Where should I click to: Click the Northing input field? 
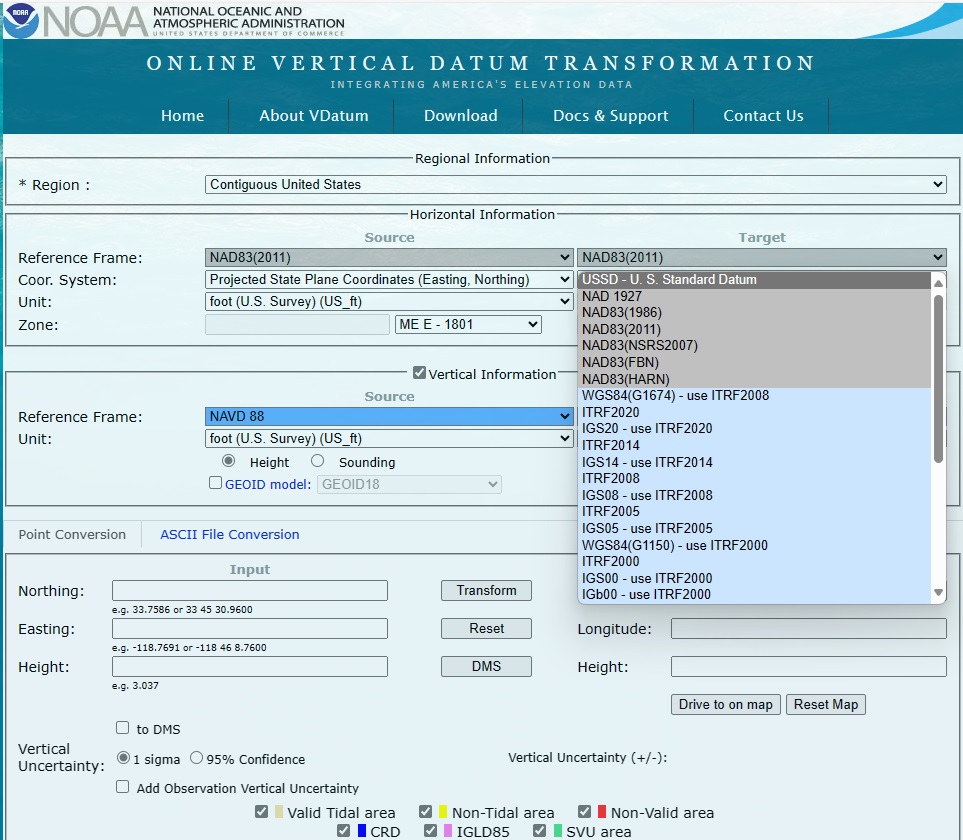point(250,590)
